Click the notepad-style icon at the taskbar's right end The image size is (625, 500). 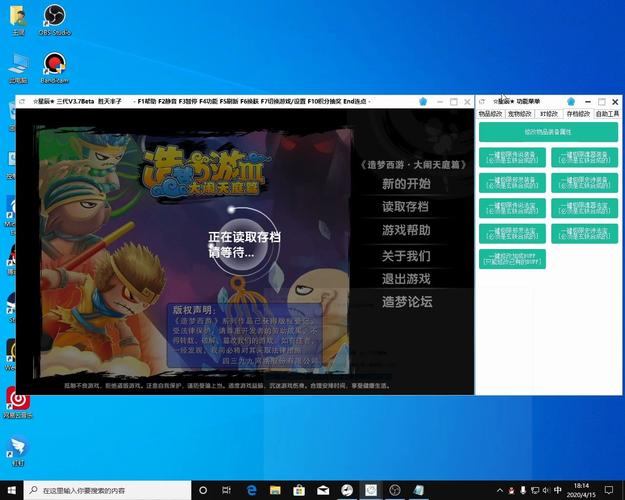[x=419, y=490]
